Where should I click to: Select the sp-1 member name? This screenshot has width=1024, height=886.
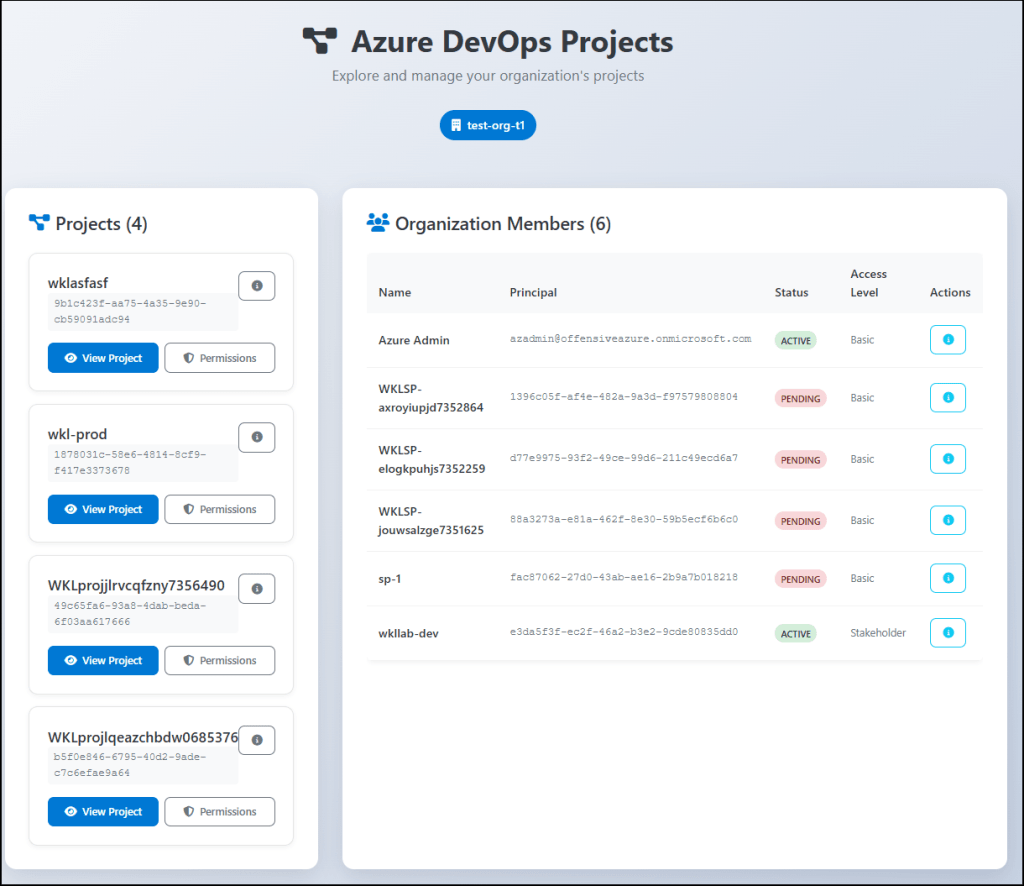[390, 579]
